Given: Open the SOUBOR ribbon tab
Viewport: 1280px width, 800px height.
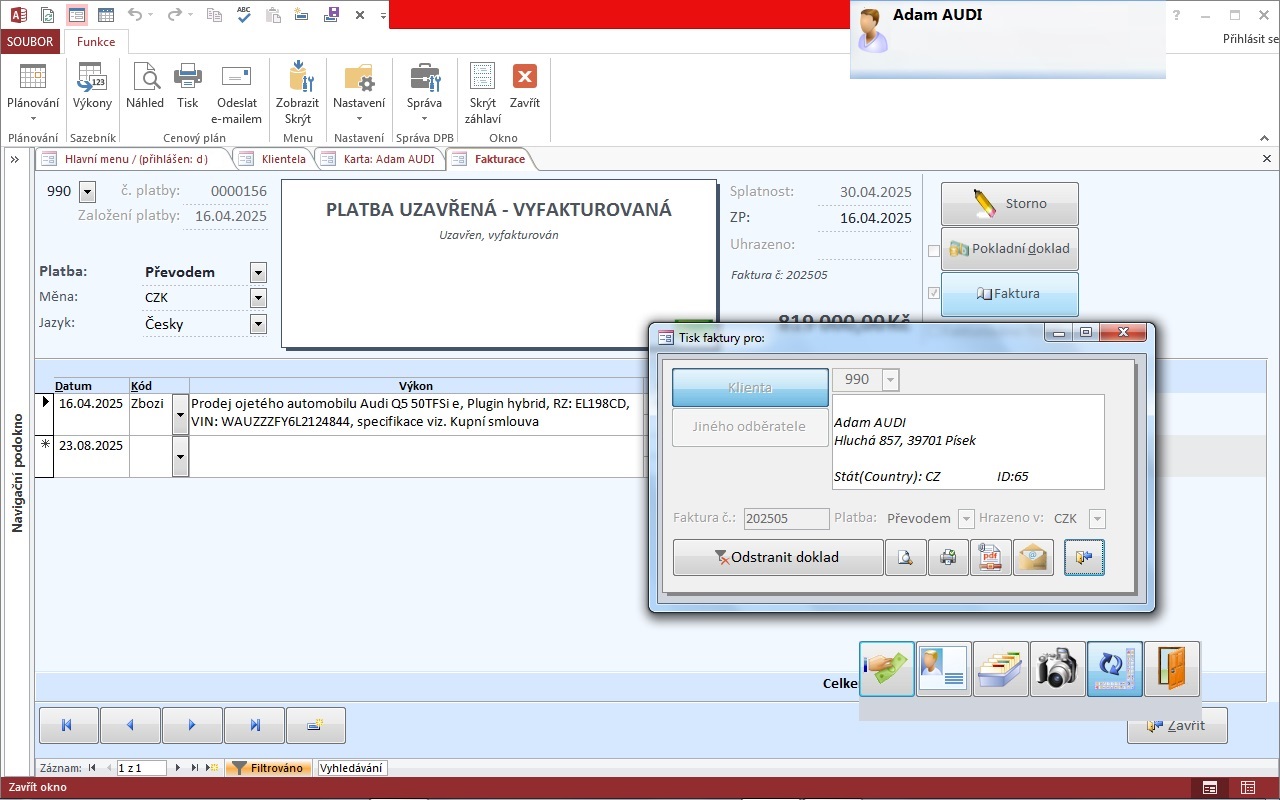Looking at the screenshot, I should click(x=31, y=42).
